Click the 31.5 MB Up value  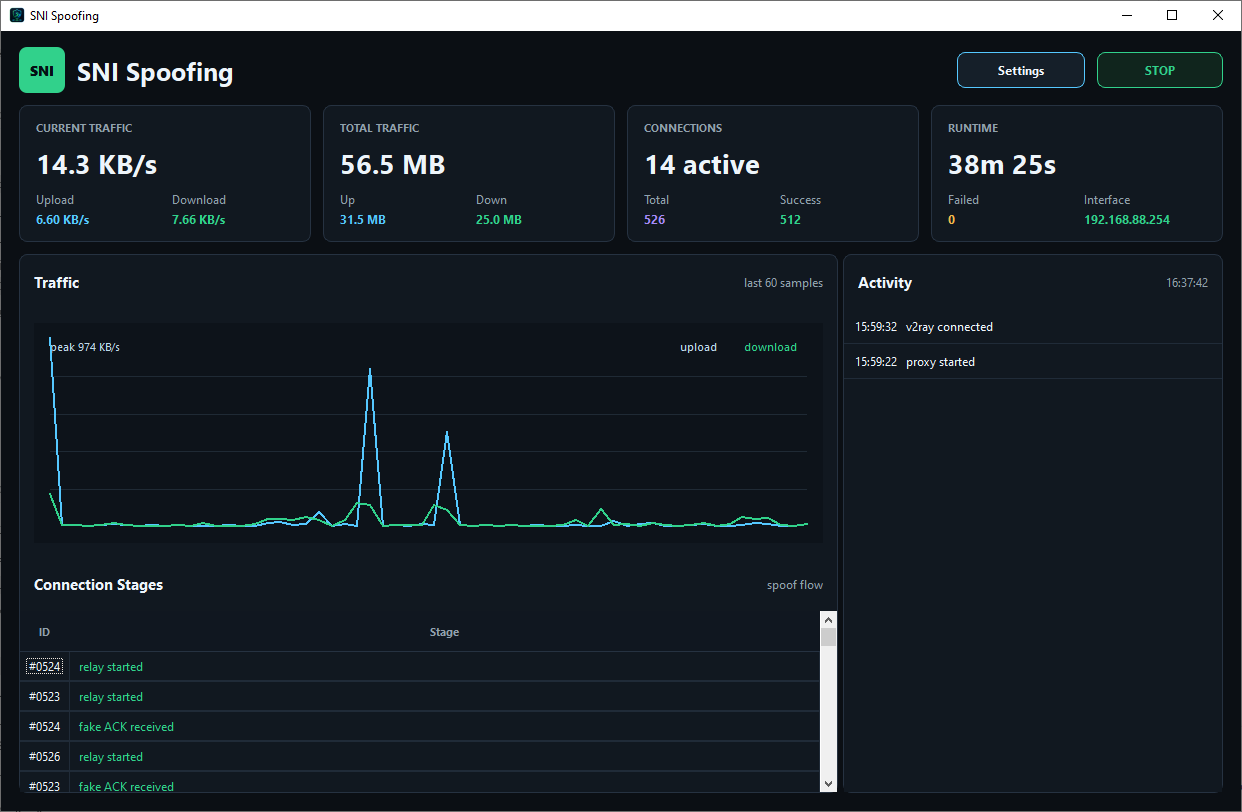tap(363, 220)
